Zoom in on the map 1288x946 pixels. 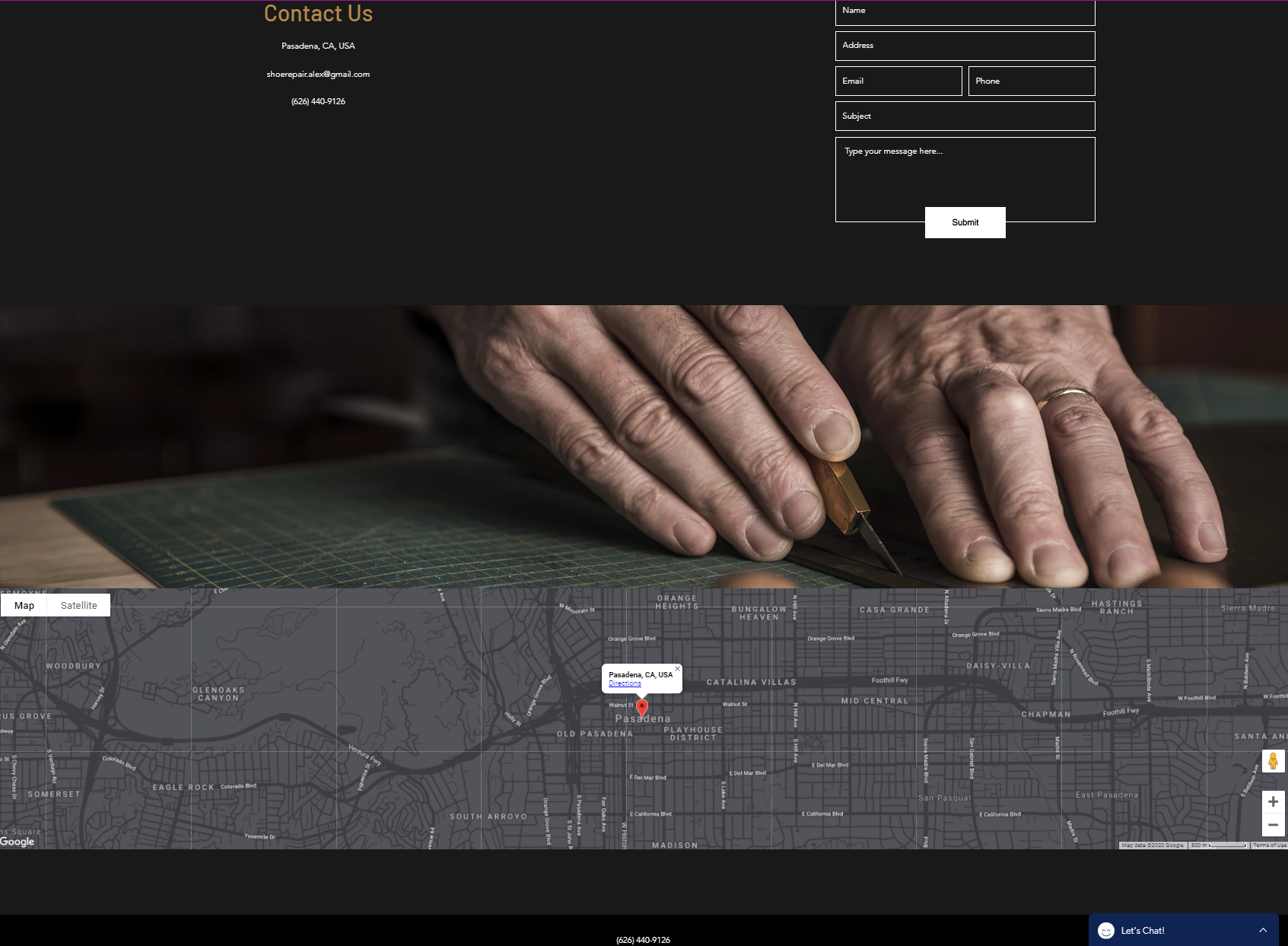point(1273,801)
